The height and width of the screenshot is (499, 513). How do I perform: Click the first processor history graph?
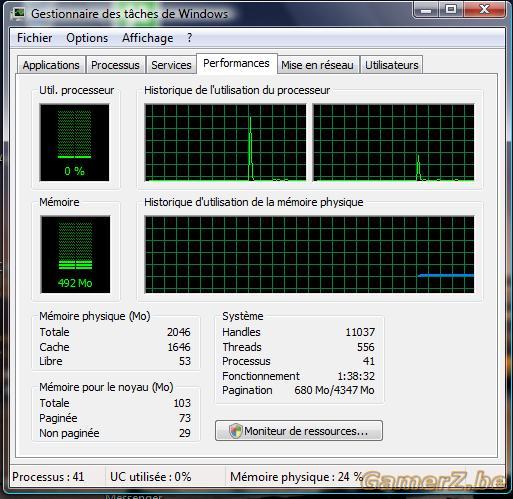(x=225, y=143)
